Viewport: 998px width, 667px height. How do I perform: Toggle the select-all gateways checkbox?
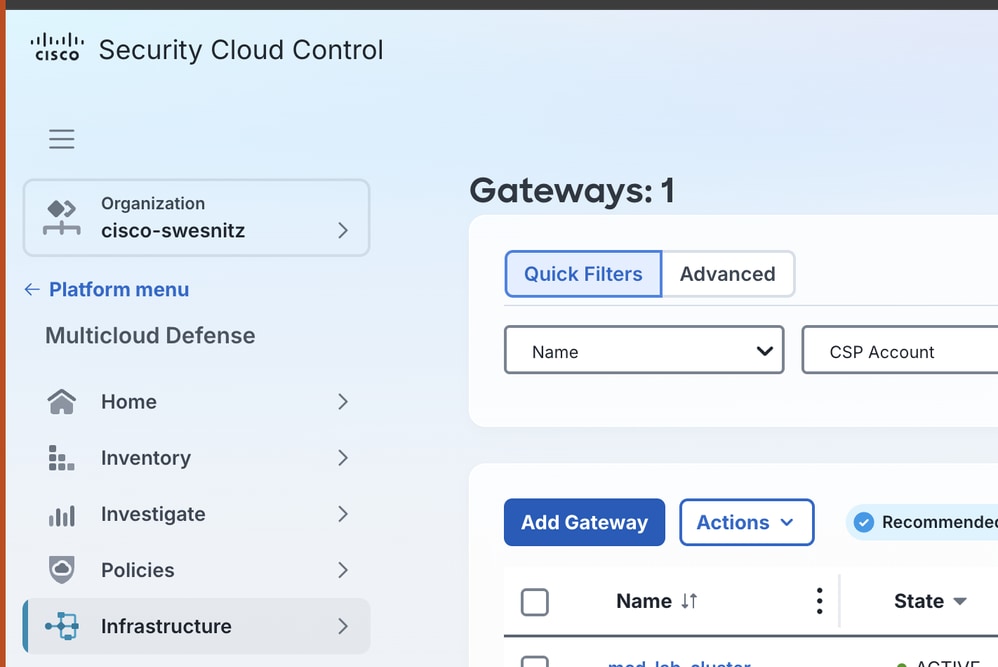(x=535, y=601)
